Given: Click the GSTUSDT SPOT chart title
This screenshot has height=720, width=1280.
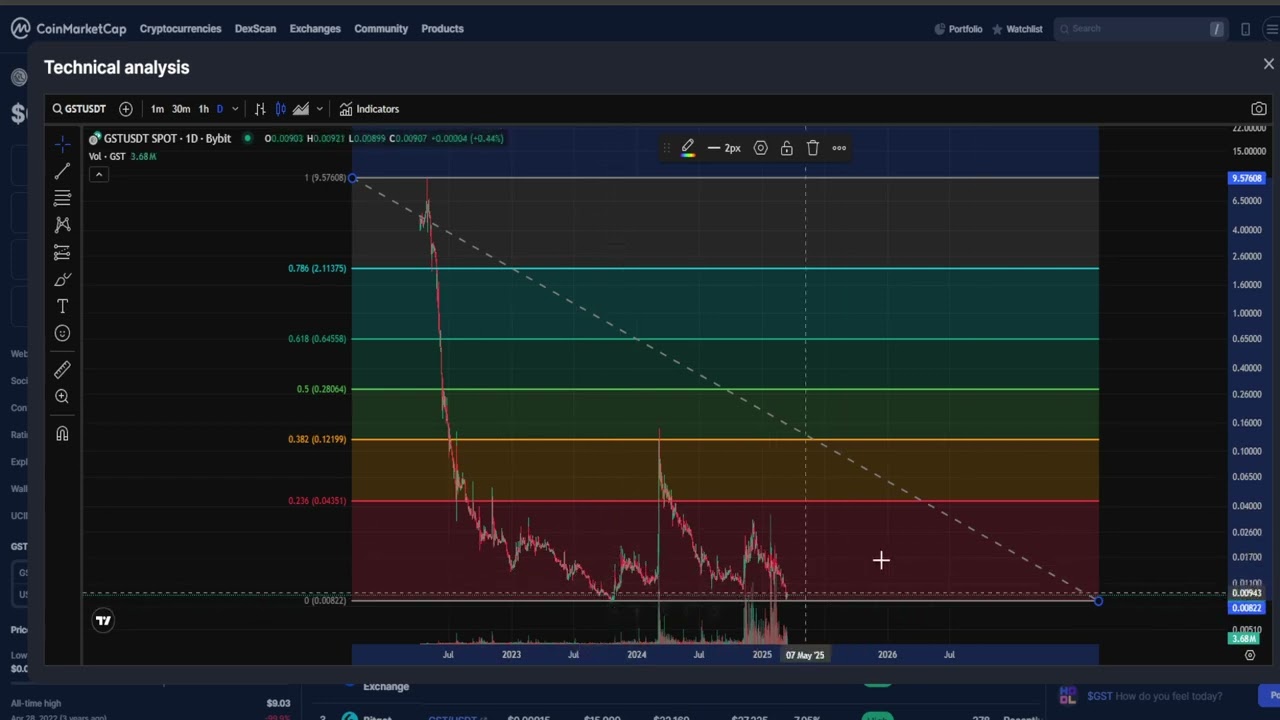Looking at the screenshot, I should point(167,138).
